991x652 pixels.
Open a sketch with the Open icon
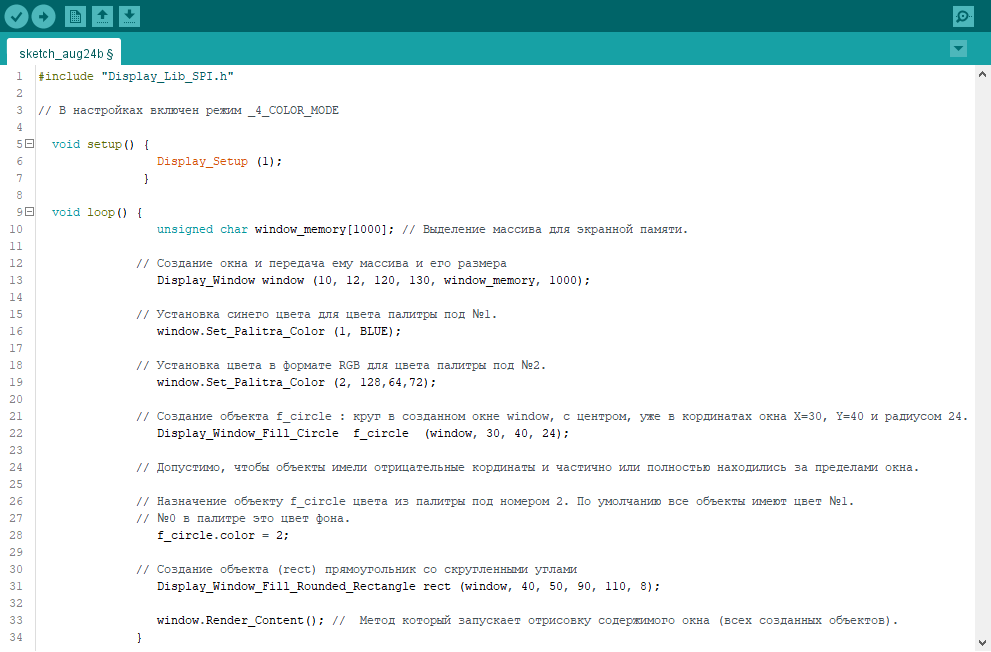click(x=102, y=16)
